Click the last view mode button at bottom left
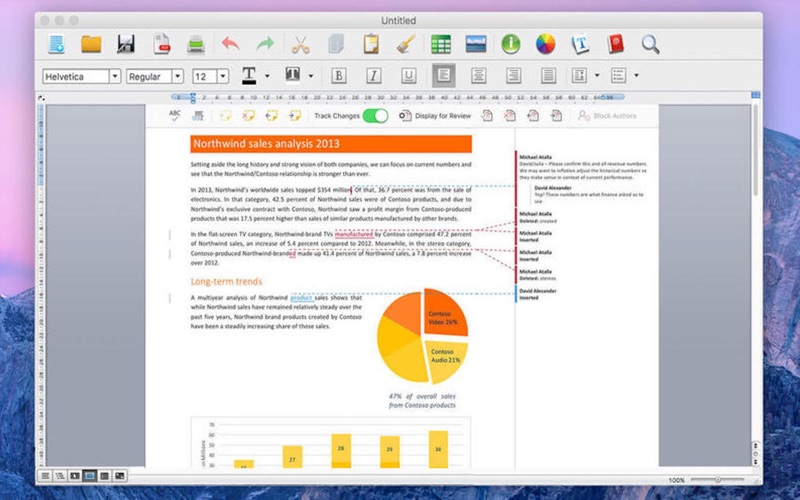This screenshot has height=500, width=800. (x=119, y=476)
